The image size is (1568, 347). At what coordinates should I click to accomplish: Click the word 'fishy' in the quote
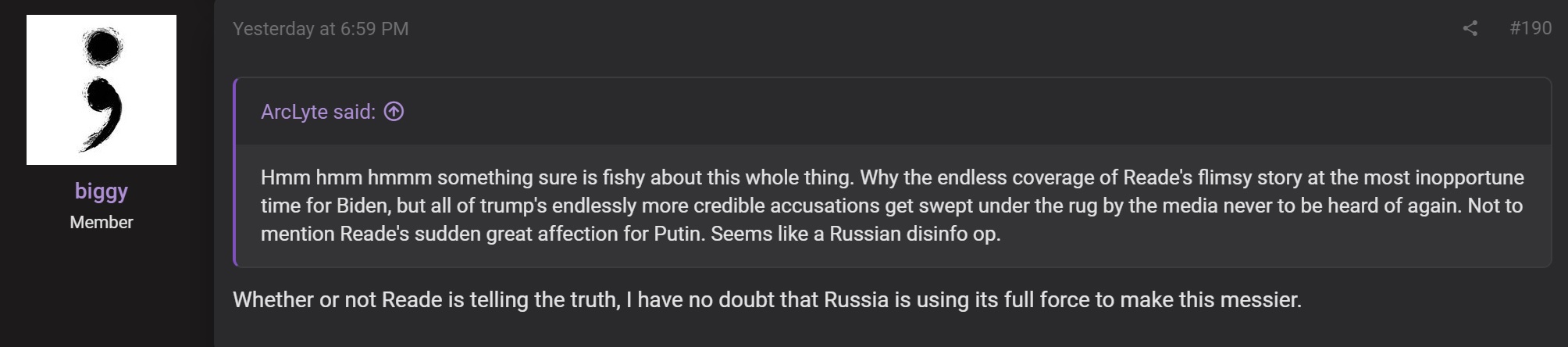point(623,177)
